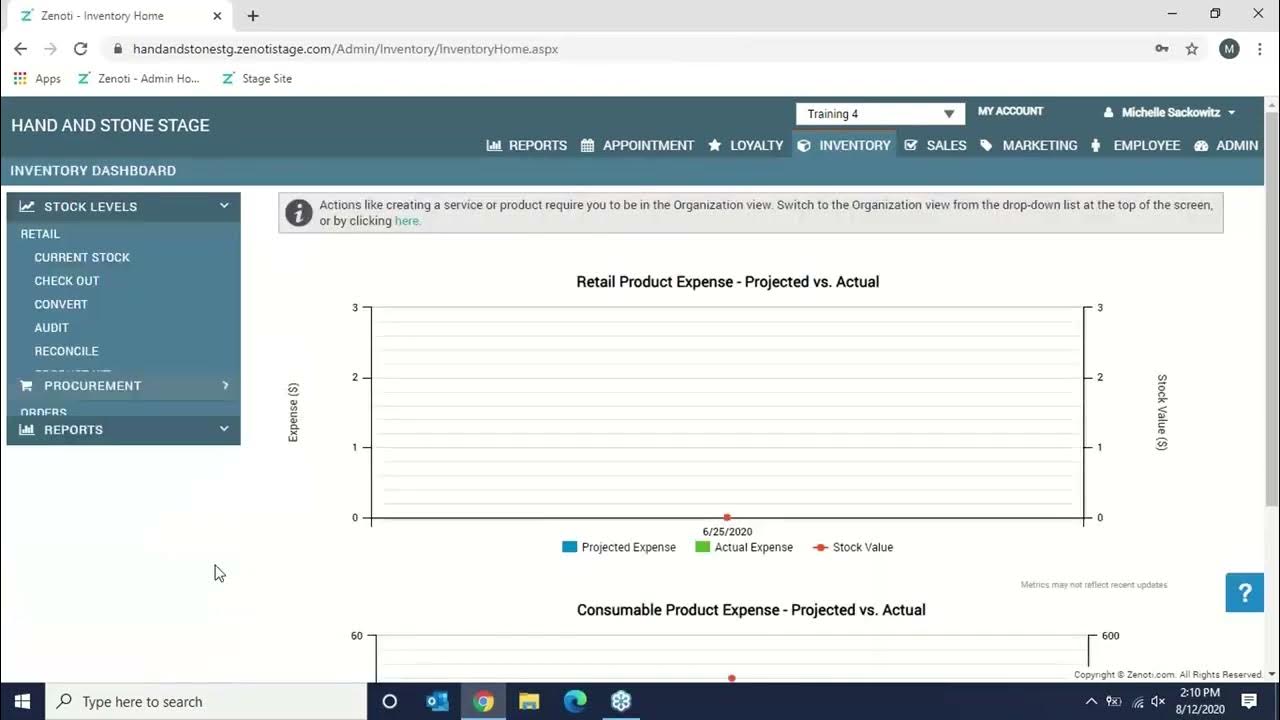Click the MY ACCOUNT link
Image resolution: width=1280 pixels, height=720 pixels.
[x=1010, y=111]
